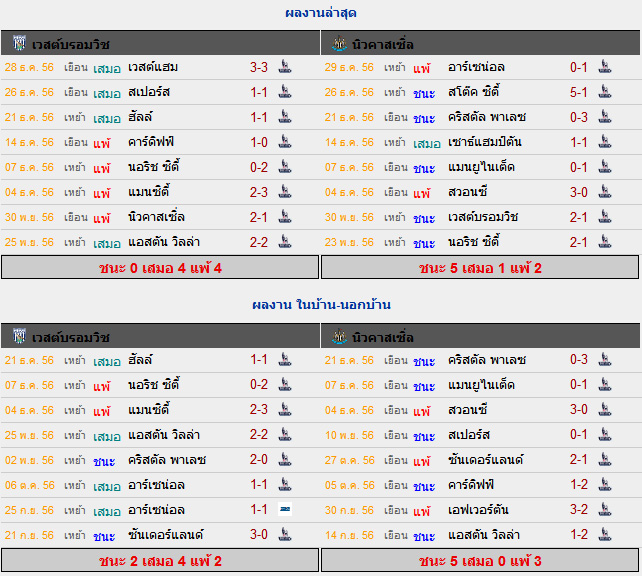The height and width of the screenshot is (576, 642).
Task: Click the league icon in the 25 พ.ย. 56 แอสตัน วิลล่า row under ผลงานล่าสุด
Action: [x=285, y=242]
